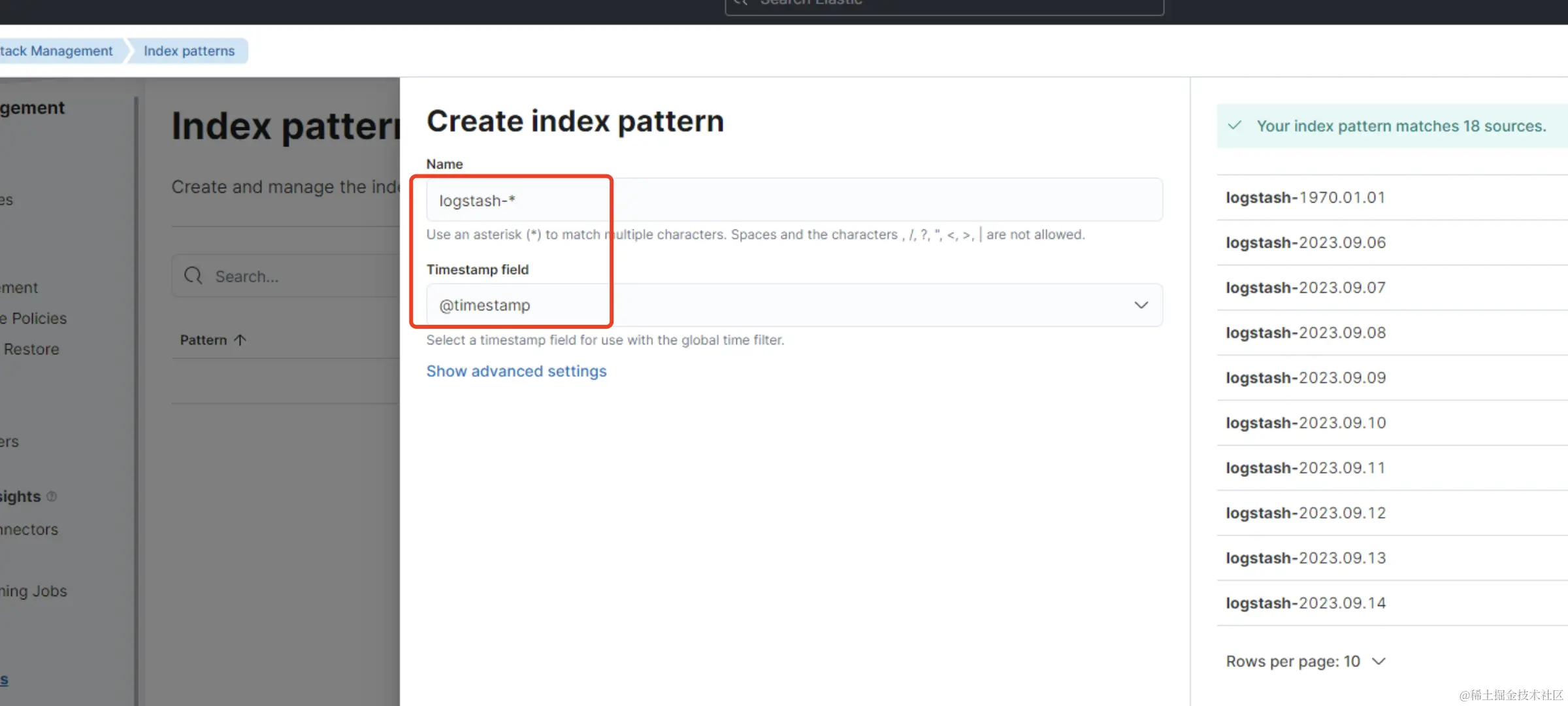Select logstash-2023.09.11 source row
The height and width of the screenshot is (706, 1568).
tap(1392, 468)
